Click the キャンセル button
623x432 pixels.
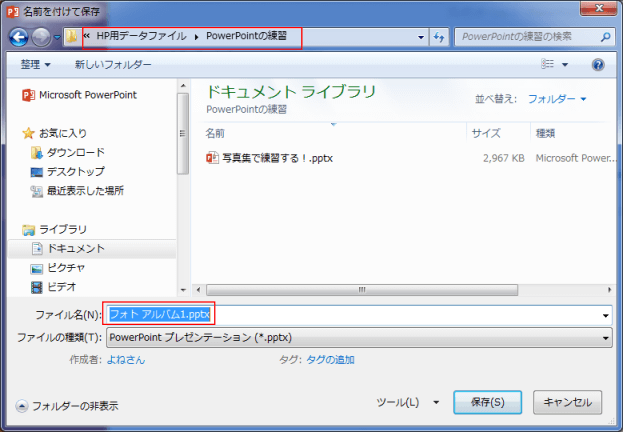pos(567,402)
